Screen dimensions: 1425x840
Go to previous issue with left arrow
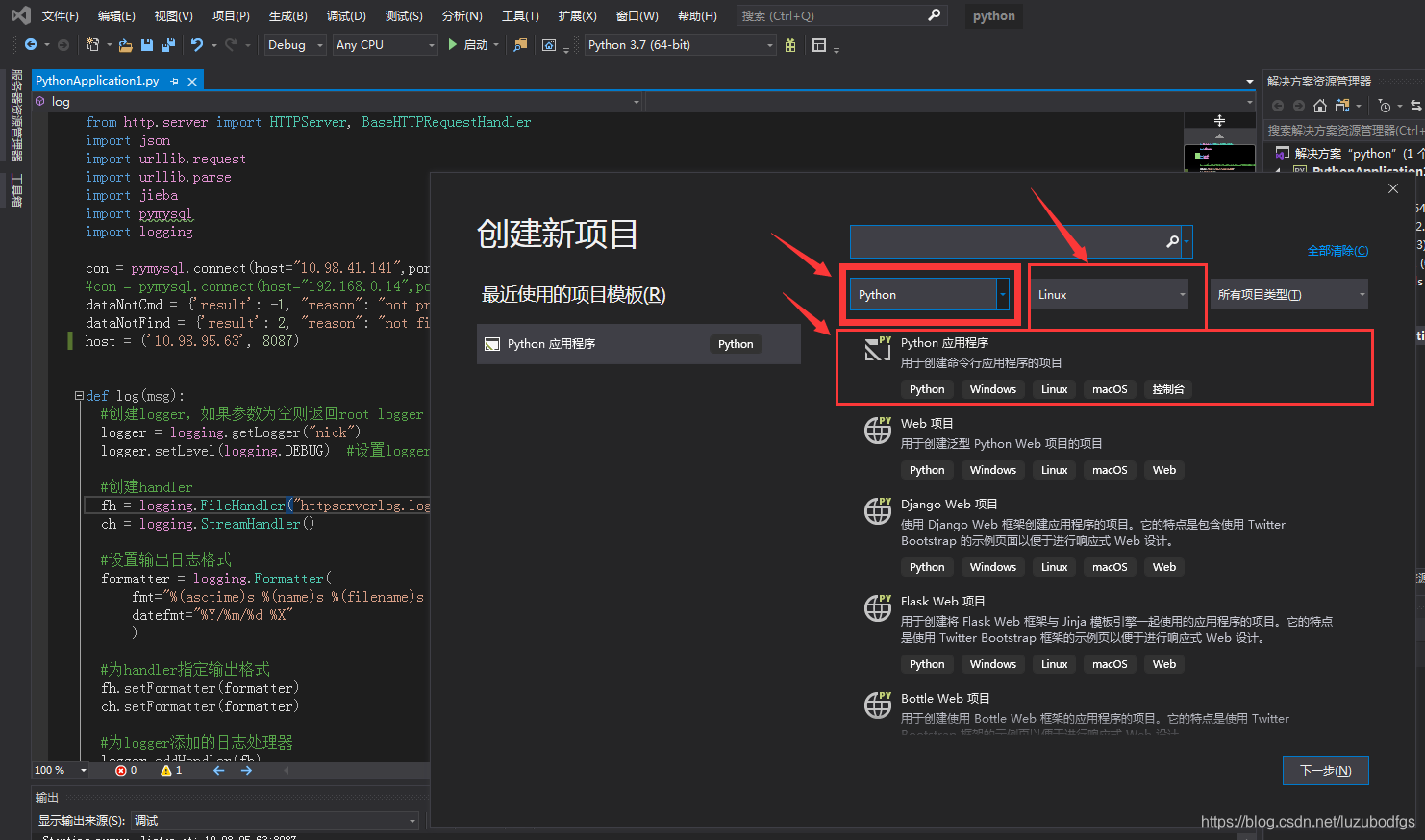219,770
